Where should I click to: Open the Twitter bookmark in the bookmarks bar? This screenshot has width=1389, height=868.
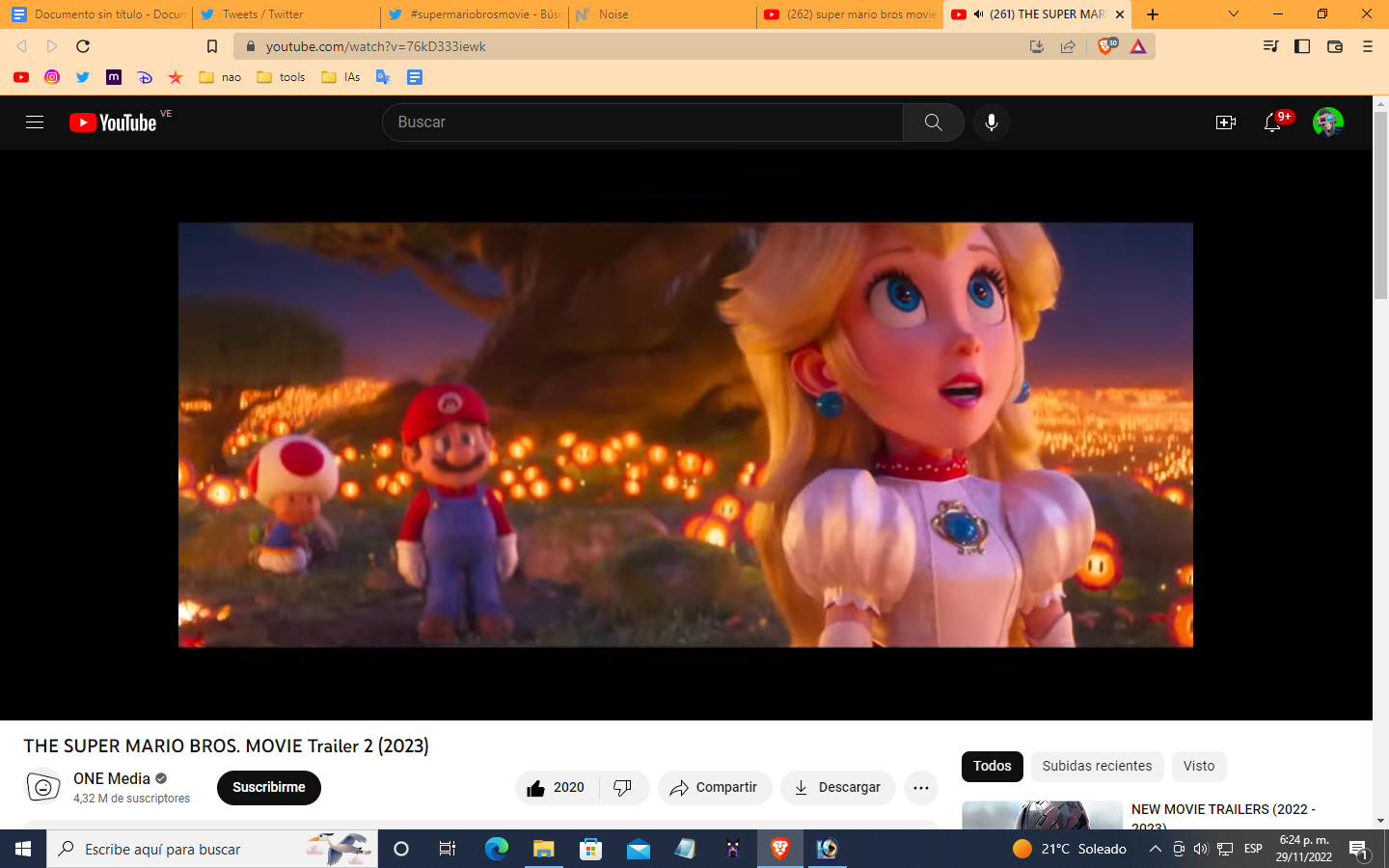83,77
